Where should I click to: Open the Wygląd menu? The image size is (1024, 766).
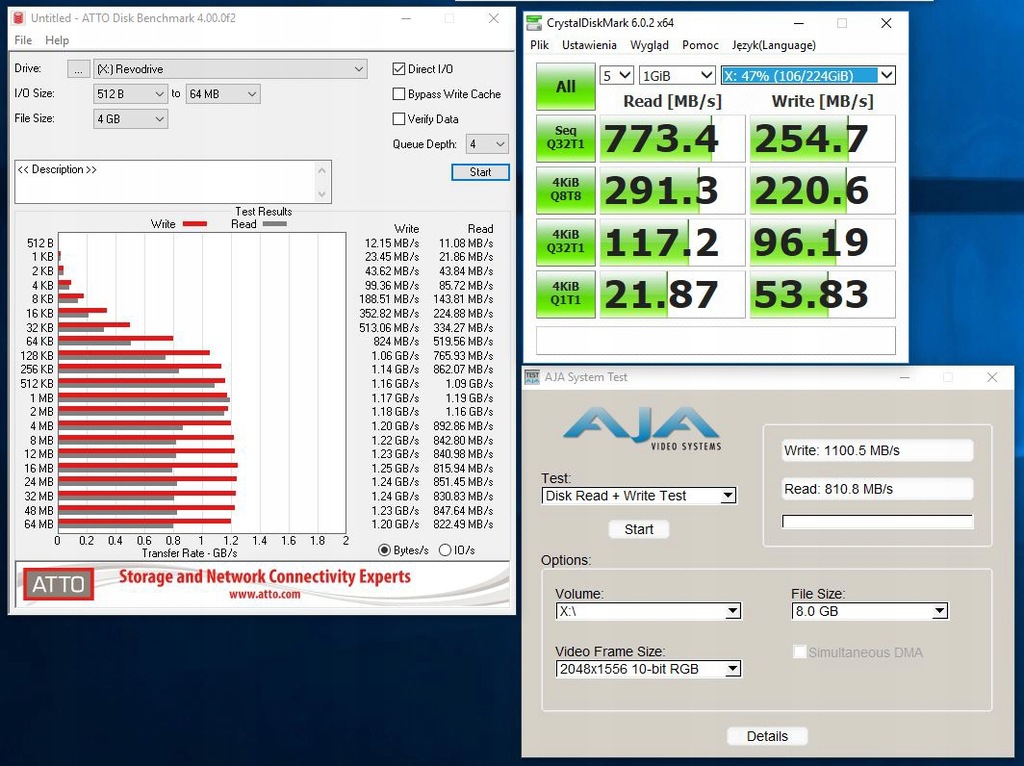click(x=649, y=45)
